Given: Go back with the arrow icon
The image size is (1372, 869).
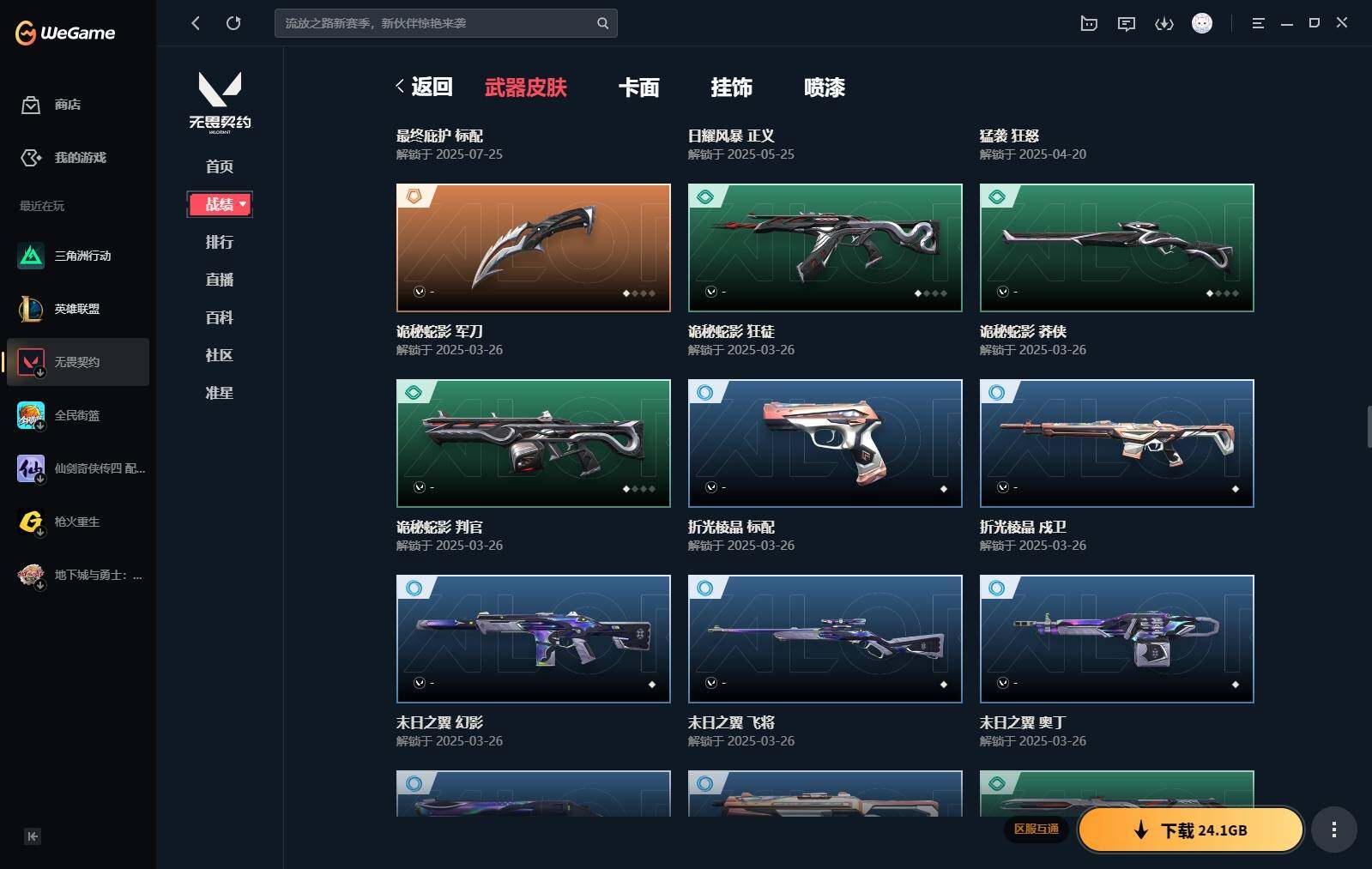Looking at the screenshot, I should (x=196, y=23).
